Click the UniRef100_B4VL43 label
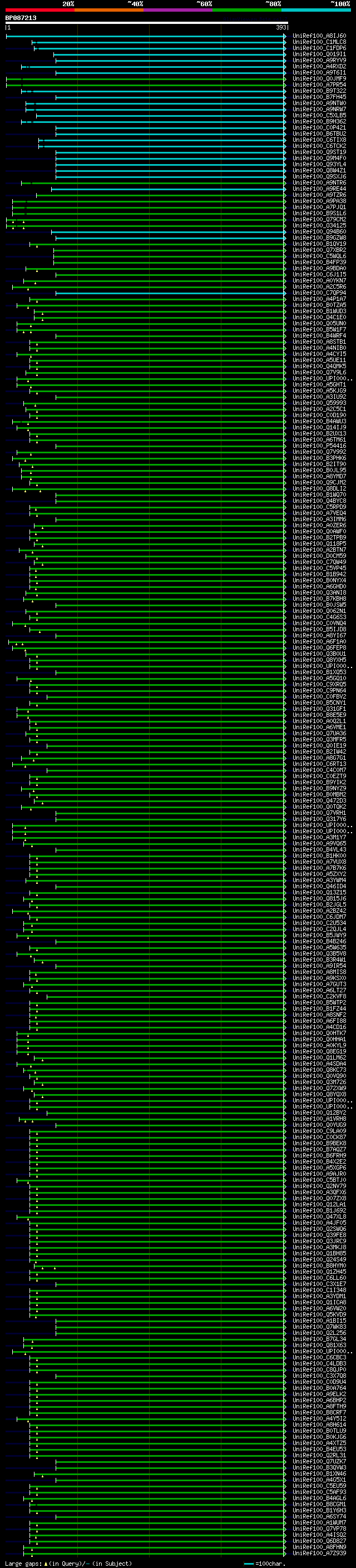 click(x=319, y=850)
